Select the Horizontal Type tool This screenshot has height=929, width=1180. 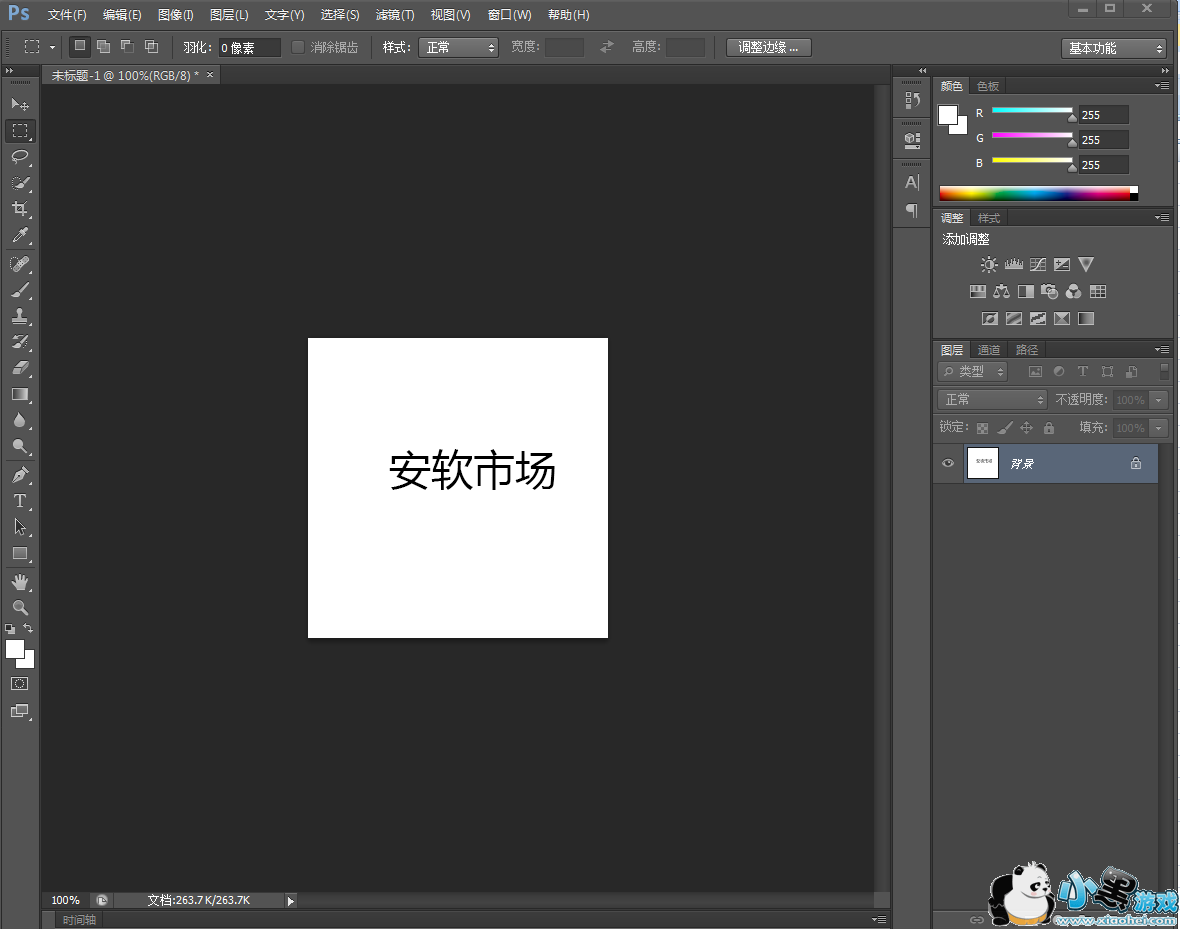tap(20, 500)
